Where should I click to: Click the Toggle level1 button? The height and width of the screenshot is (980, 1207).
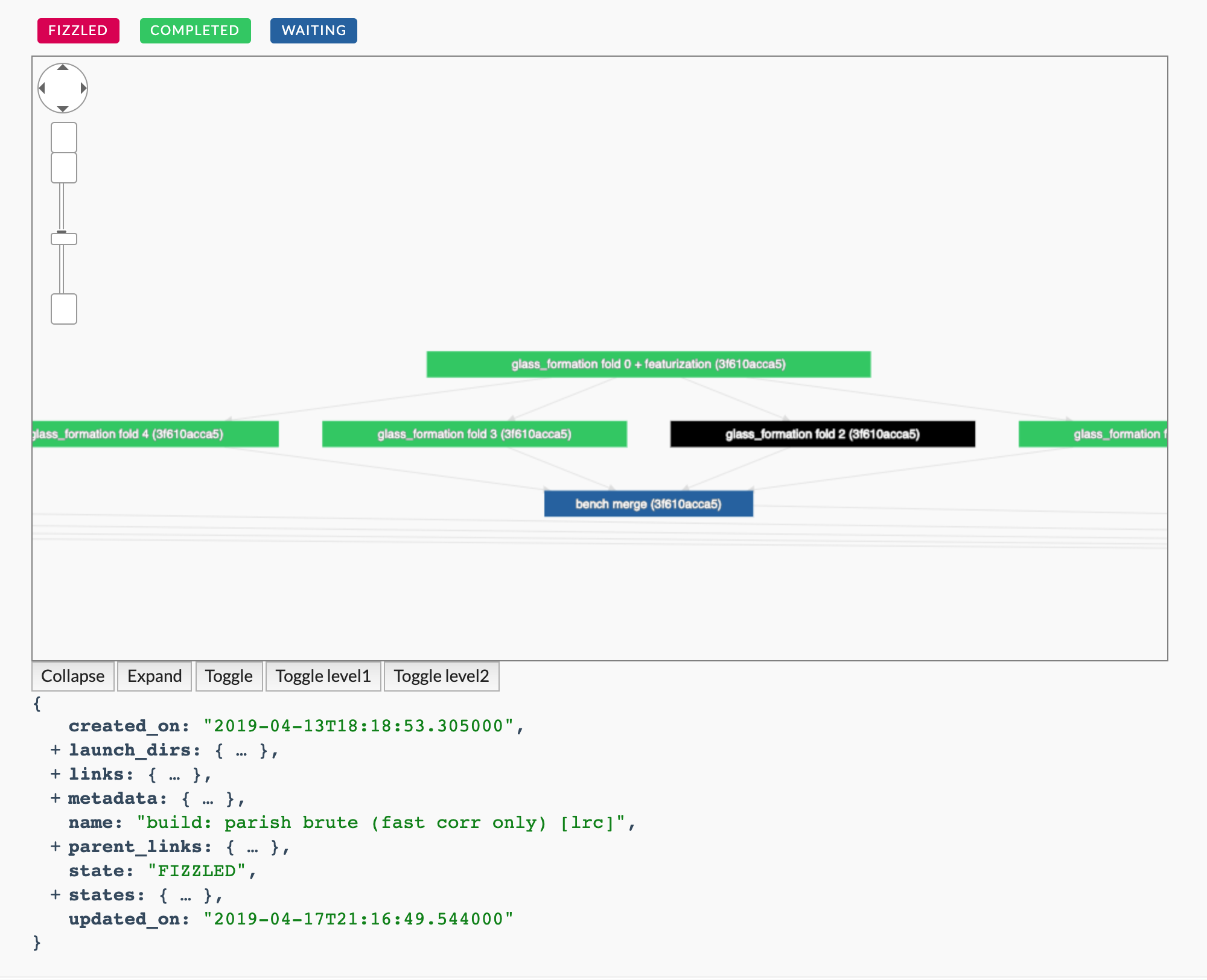tap(323, 676)
